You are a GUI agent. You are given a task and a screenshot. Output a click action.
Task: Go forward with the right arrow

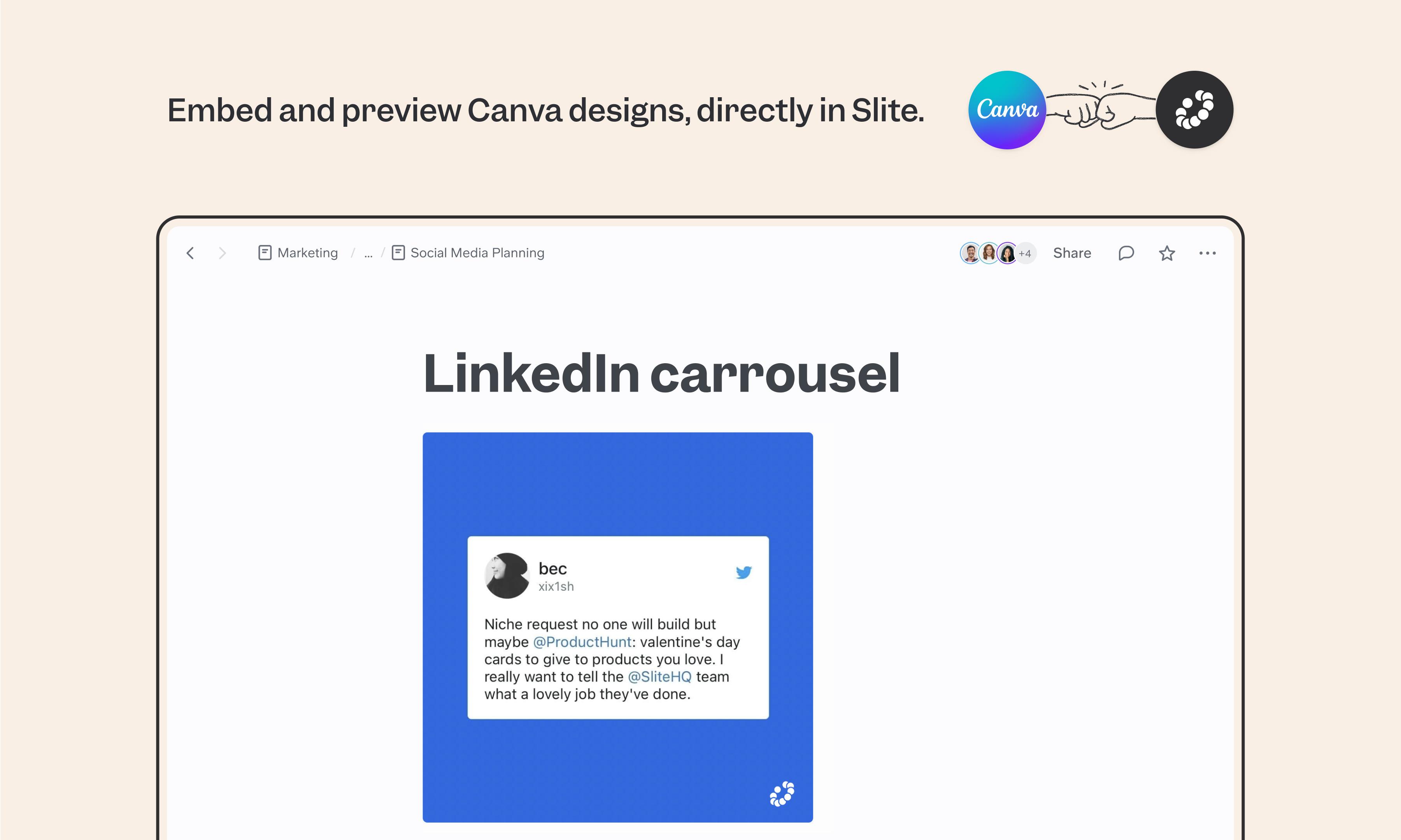pos(222,253)
